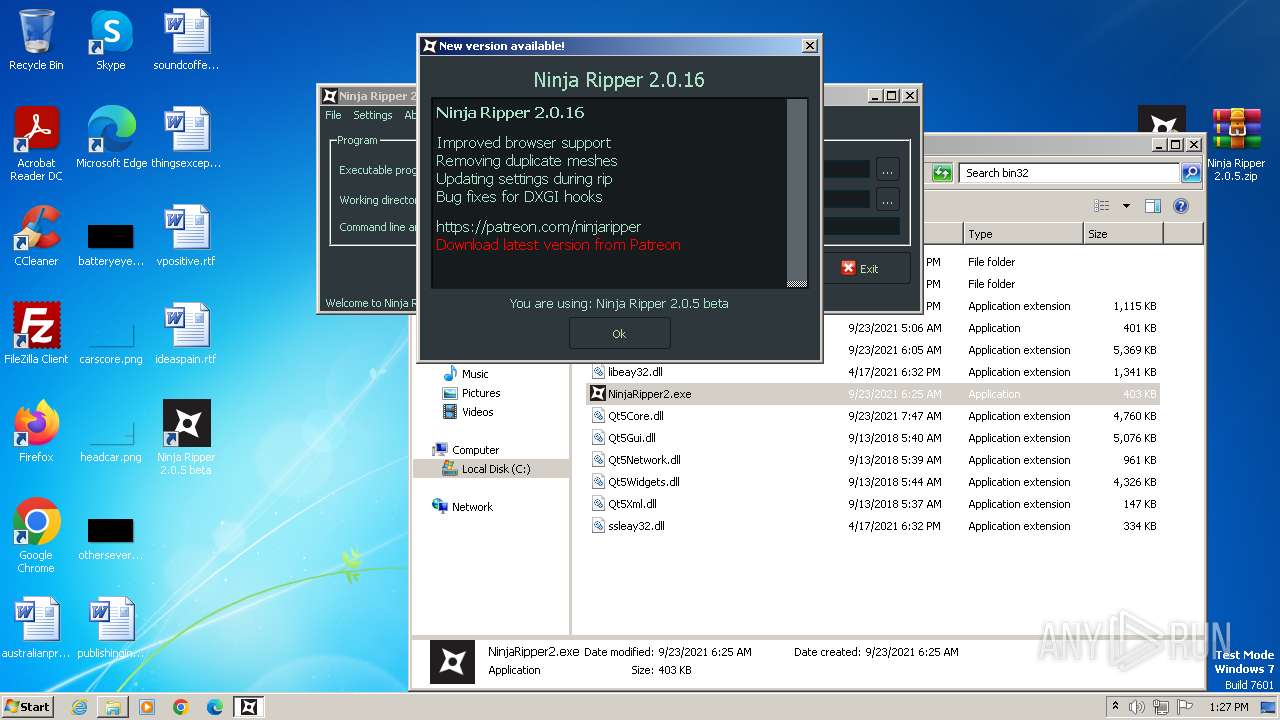Open Windows Explorer taskbar button
Image resolution: width=1280 pixels, height=720 pixels.
tap(113, 707)
